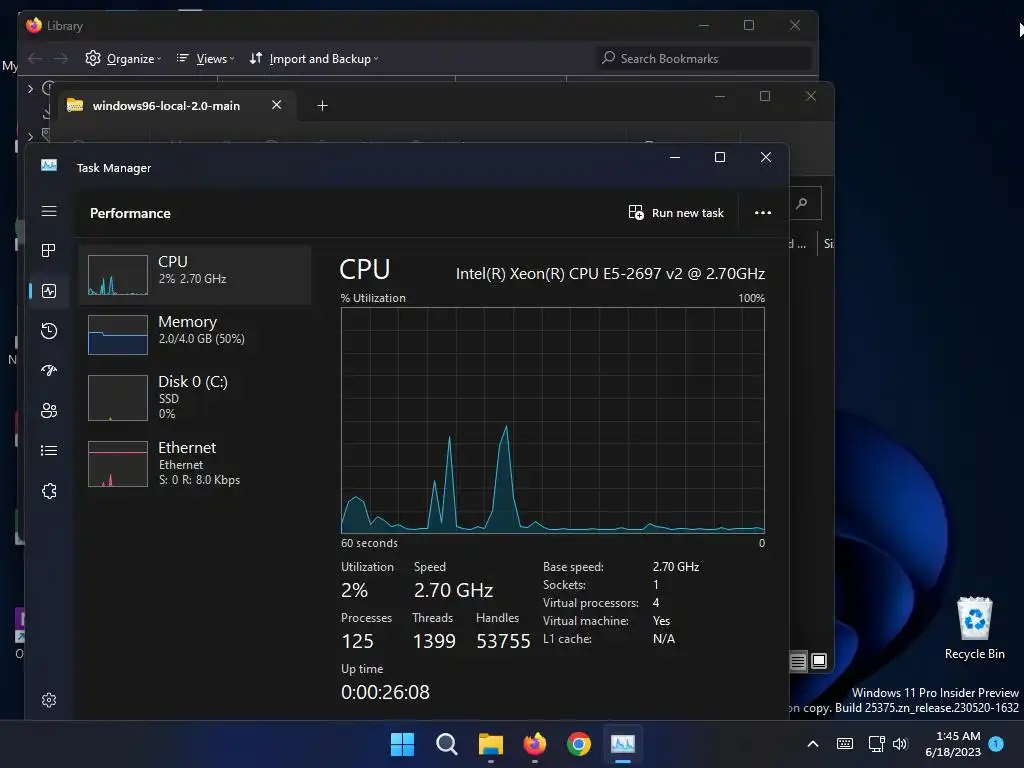Select Disk 0 (C:) performance entry
Viewport: 1024px width, 768px height.
pyautogui.click(x=195, y=397)
